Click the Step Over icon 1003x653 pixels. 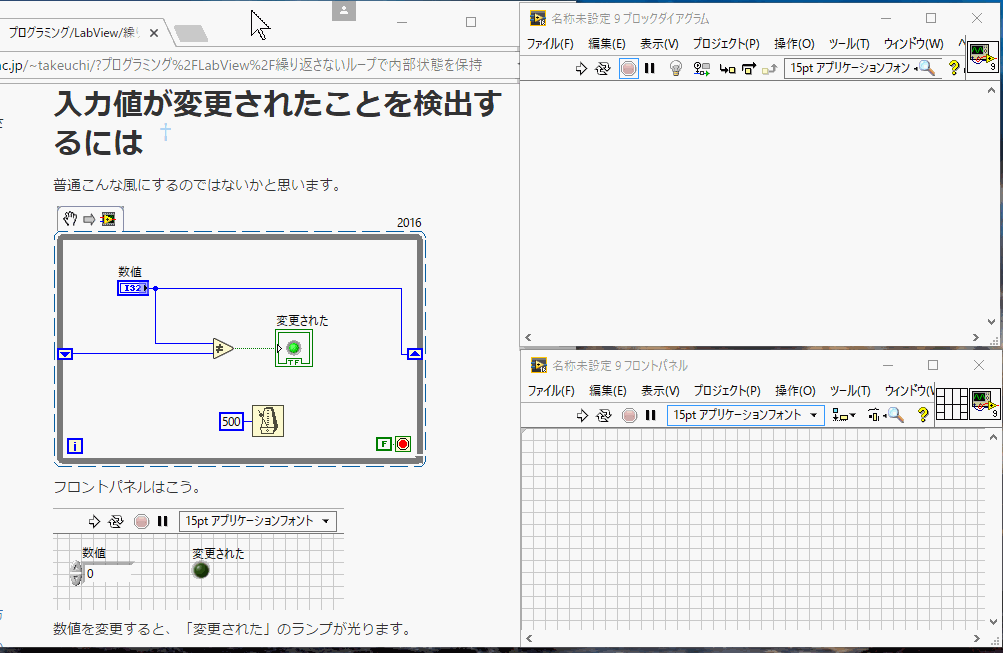pos(748,68)
